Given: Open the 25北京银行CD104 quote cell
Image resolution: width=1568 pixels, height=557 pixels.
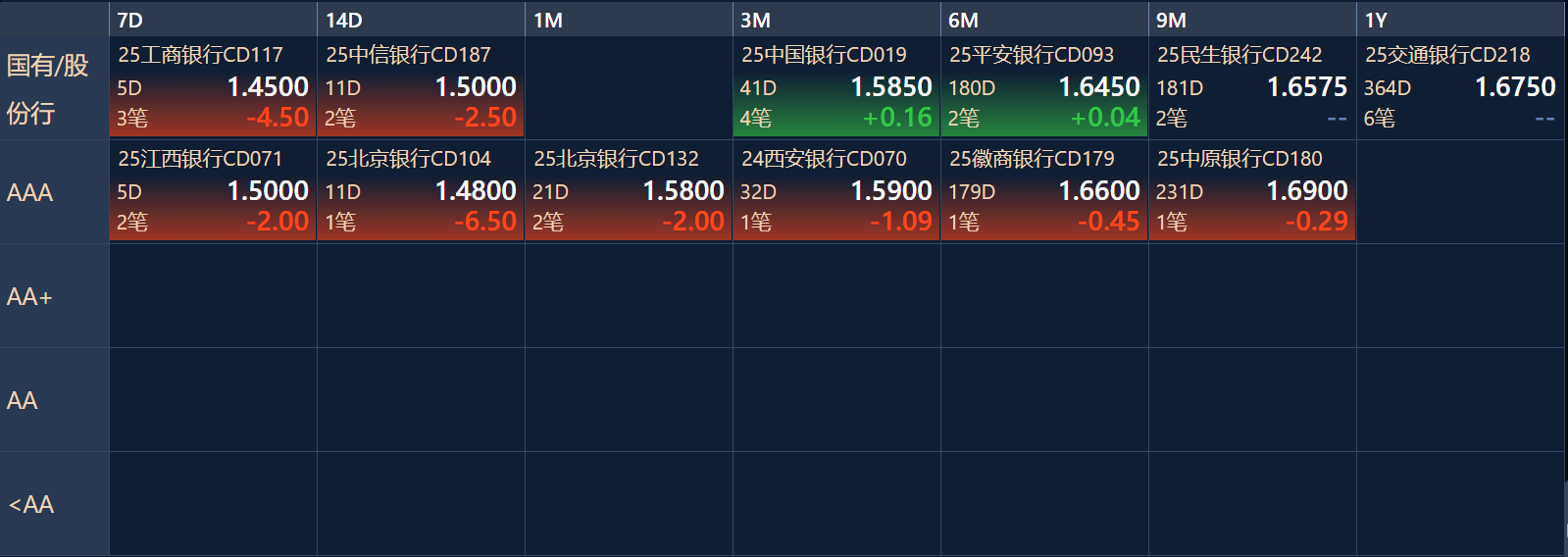Looking at the screenshot, I should point(421,191).
